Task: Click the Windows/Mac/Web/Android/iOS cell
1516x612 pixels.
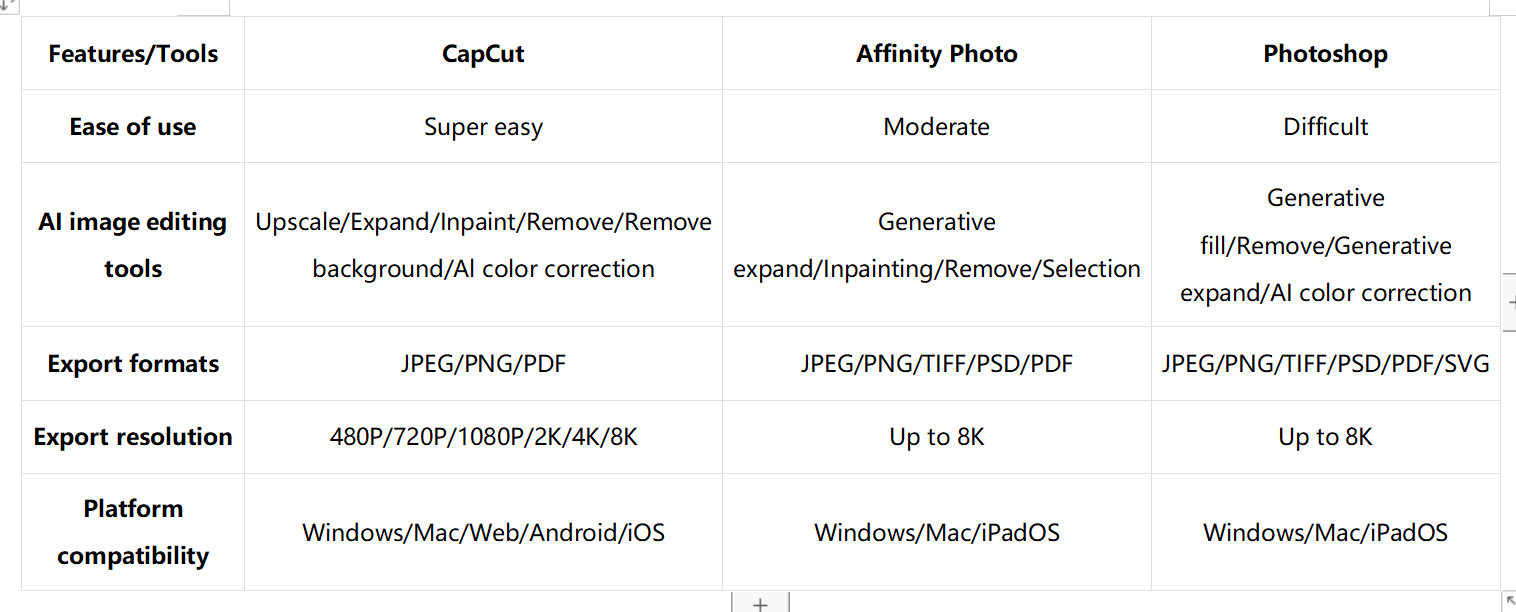Action: 483,532
